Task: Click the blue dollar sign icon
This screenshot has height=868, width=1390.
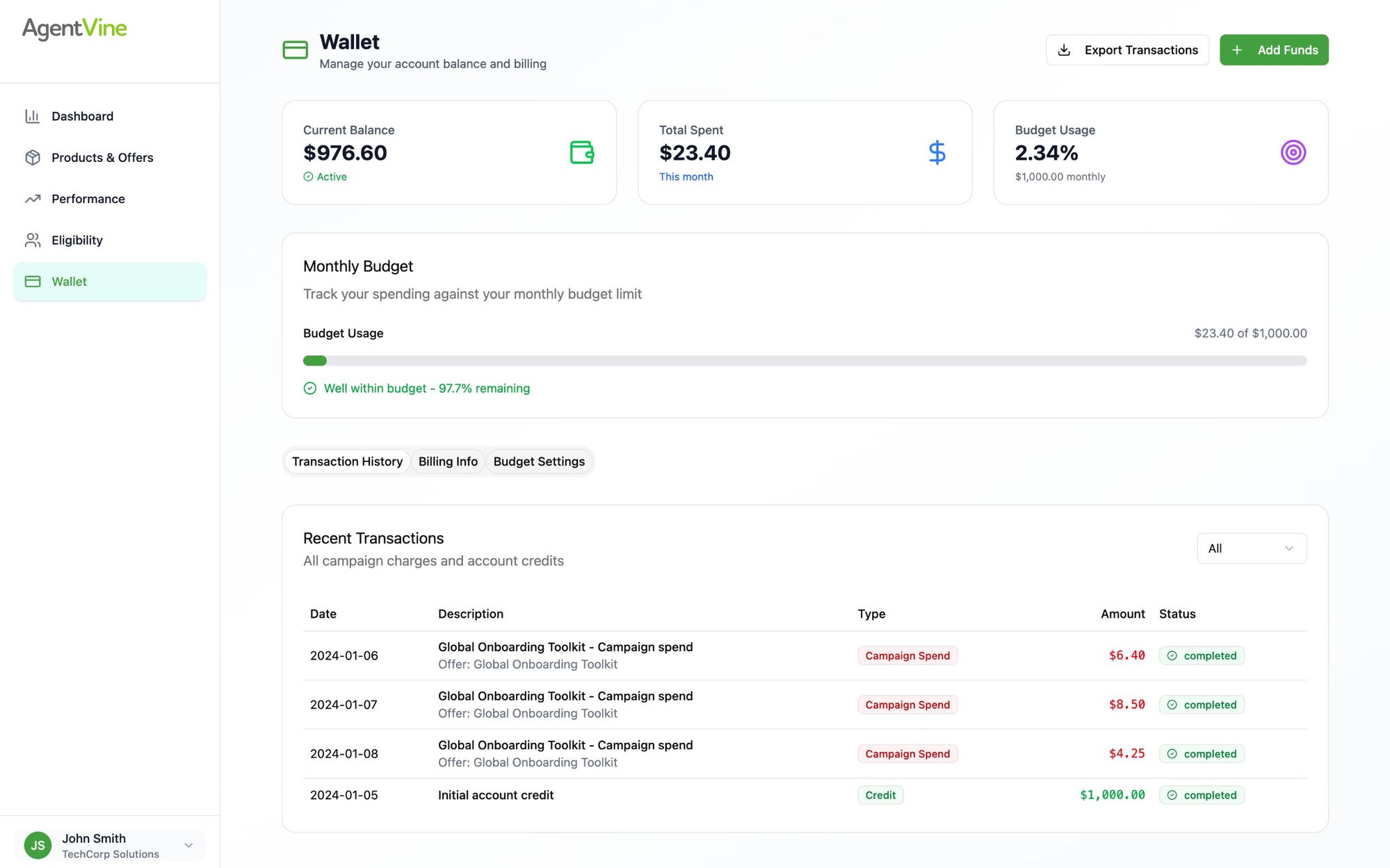Action: (x=937, y=152)
